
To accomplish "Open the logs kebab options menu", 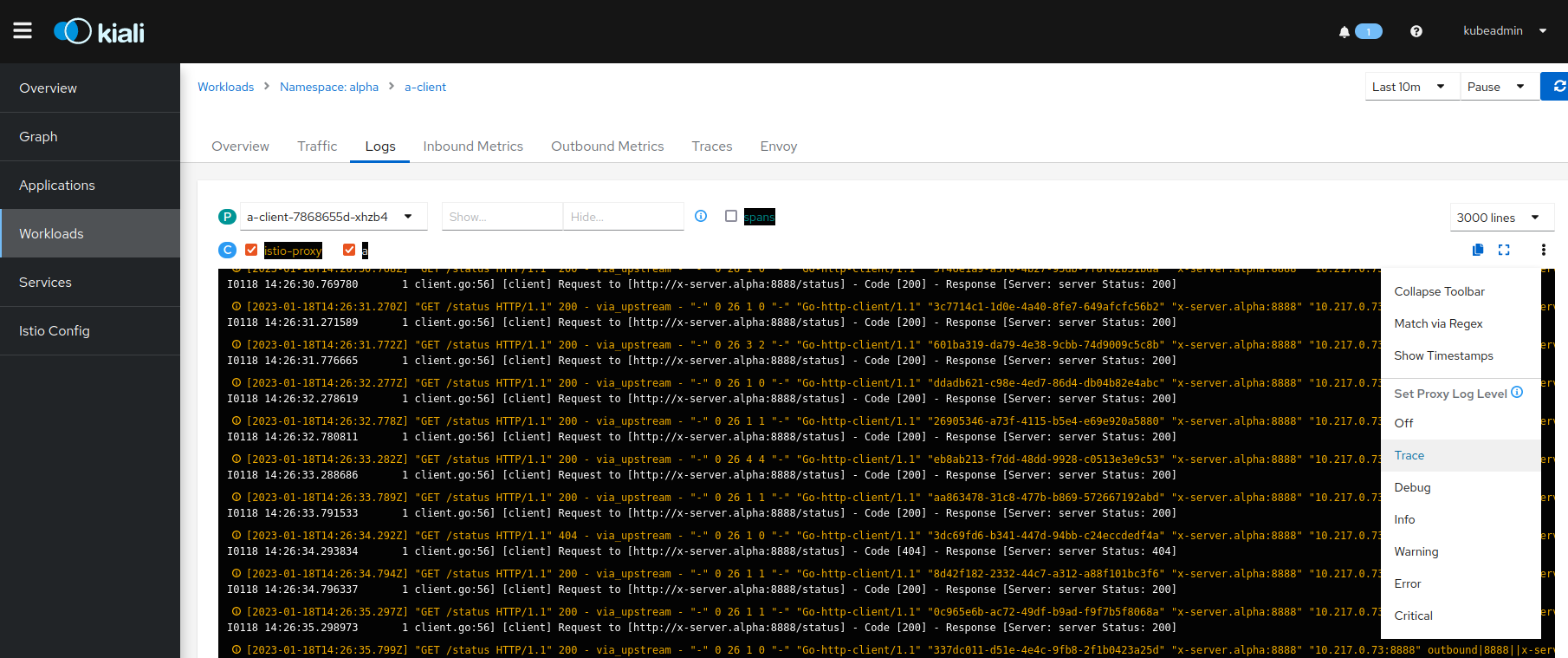I will (x=1544, y=250).
